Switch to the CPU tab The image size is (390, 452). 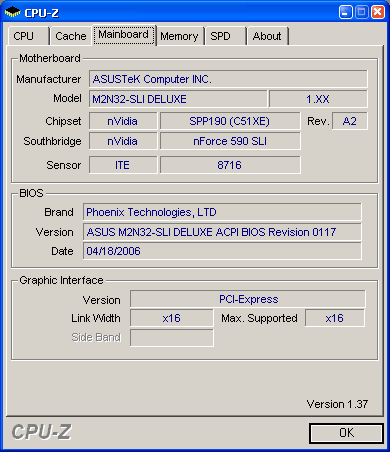(28, 36)
